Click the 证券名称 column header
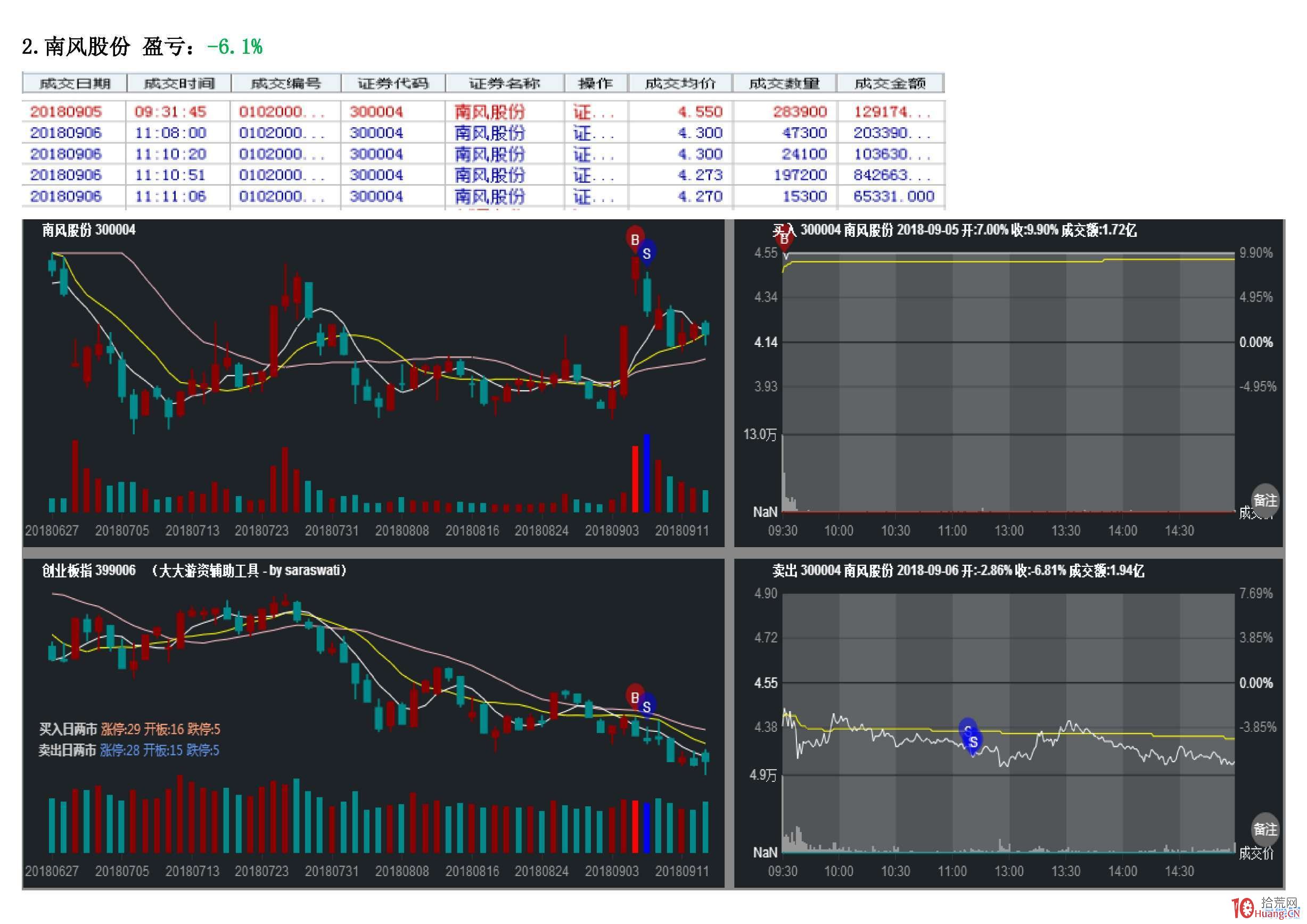This screenshot has height=924, width=1307. pyautogui.click(x=504, y=84)
